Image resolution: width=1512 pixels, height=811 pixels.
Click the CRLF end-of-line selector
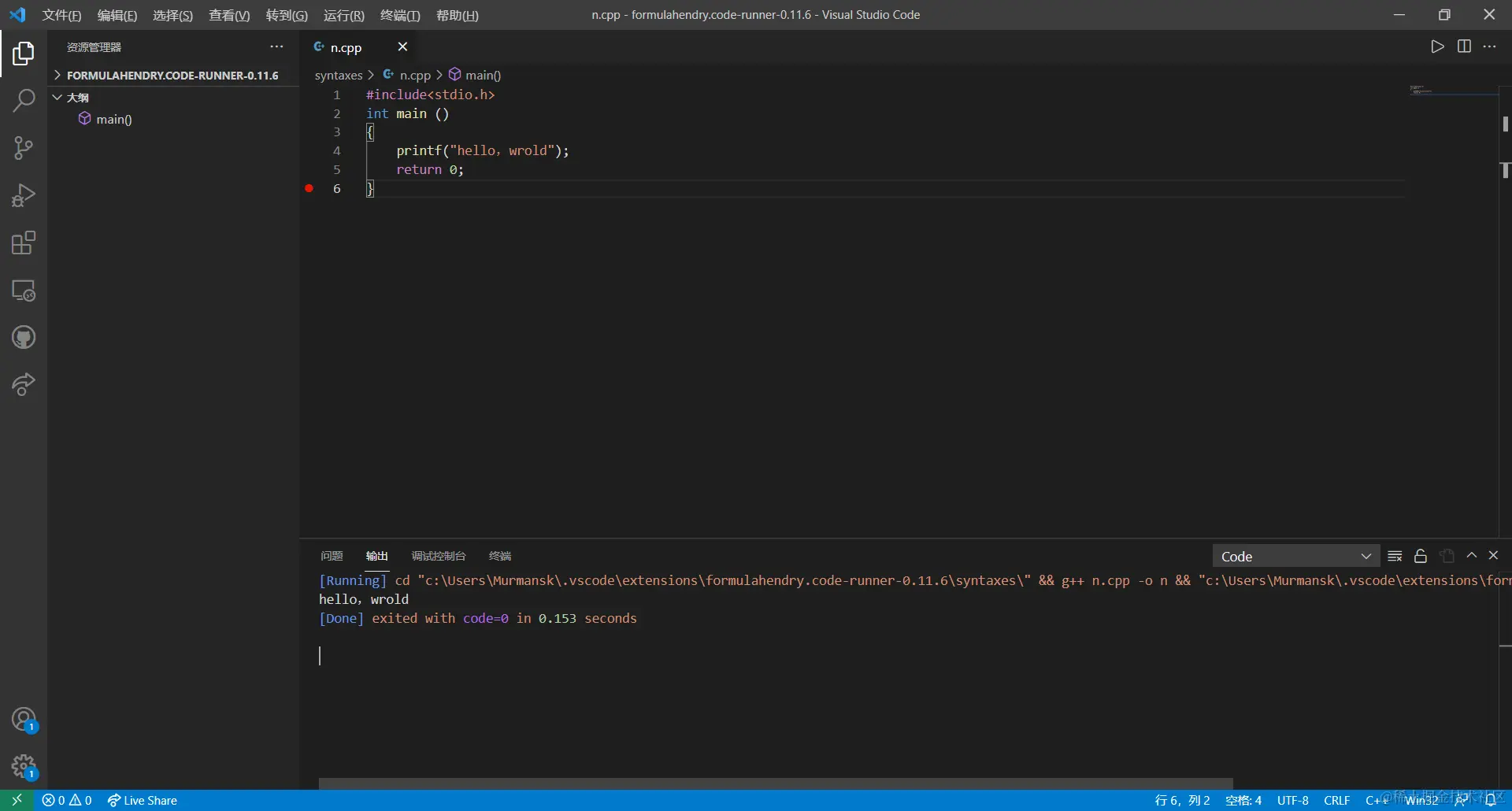[x=1337, y=800]
